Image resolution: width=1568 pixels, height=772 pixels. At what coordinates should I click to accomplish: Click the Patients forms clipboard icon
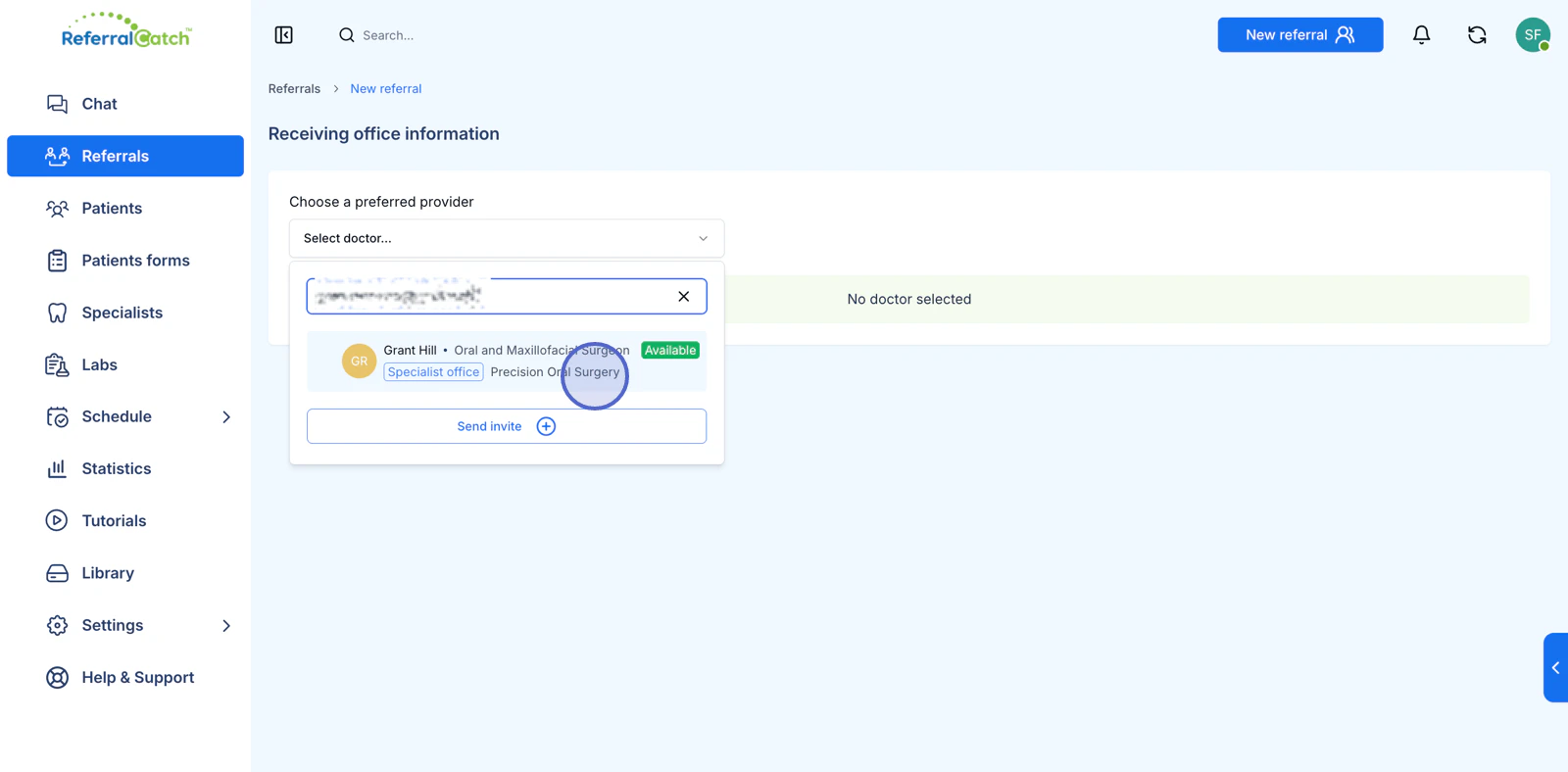coord(57,260)
